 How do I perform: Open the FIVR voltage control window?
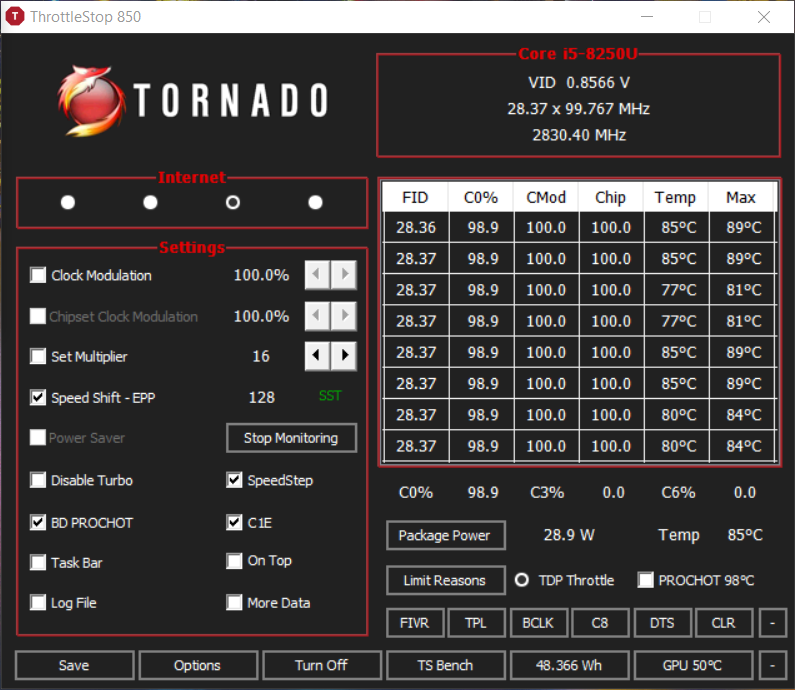coord(415,623)
